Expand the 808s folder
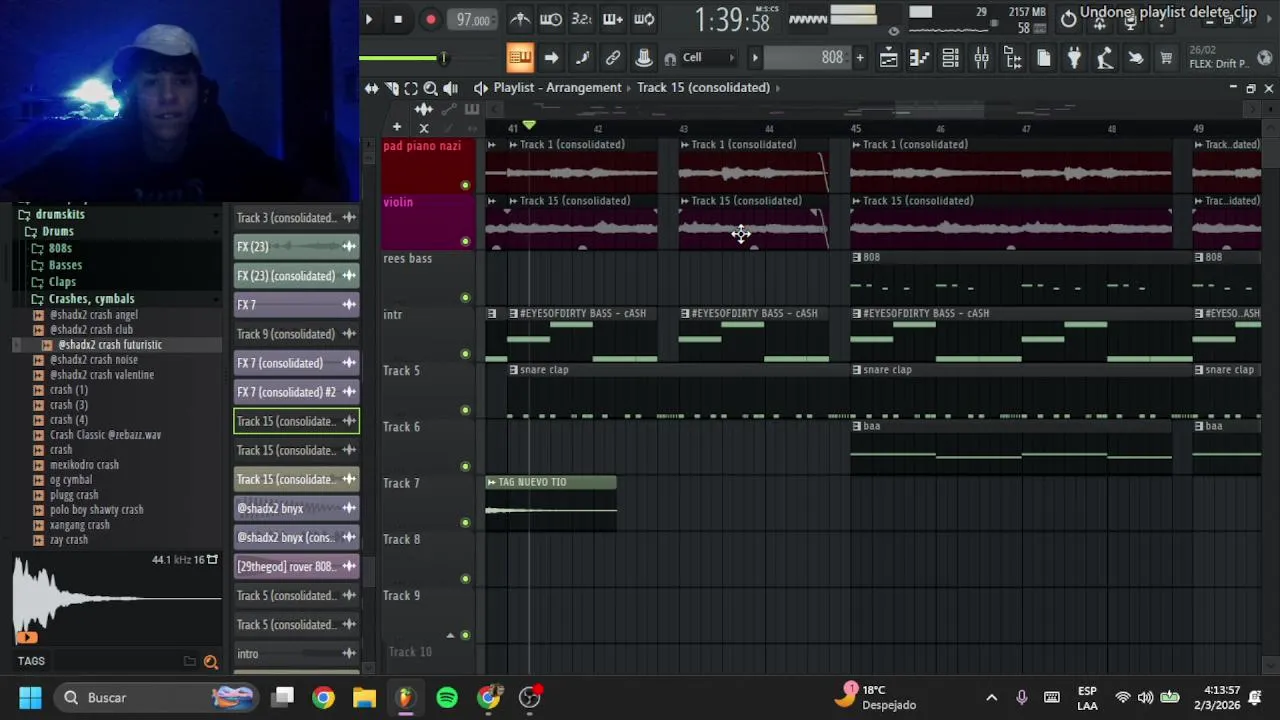Viewport: 1280px width, 720px height. pos(60,248)
